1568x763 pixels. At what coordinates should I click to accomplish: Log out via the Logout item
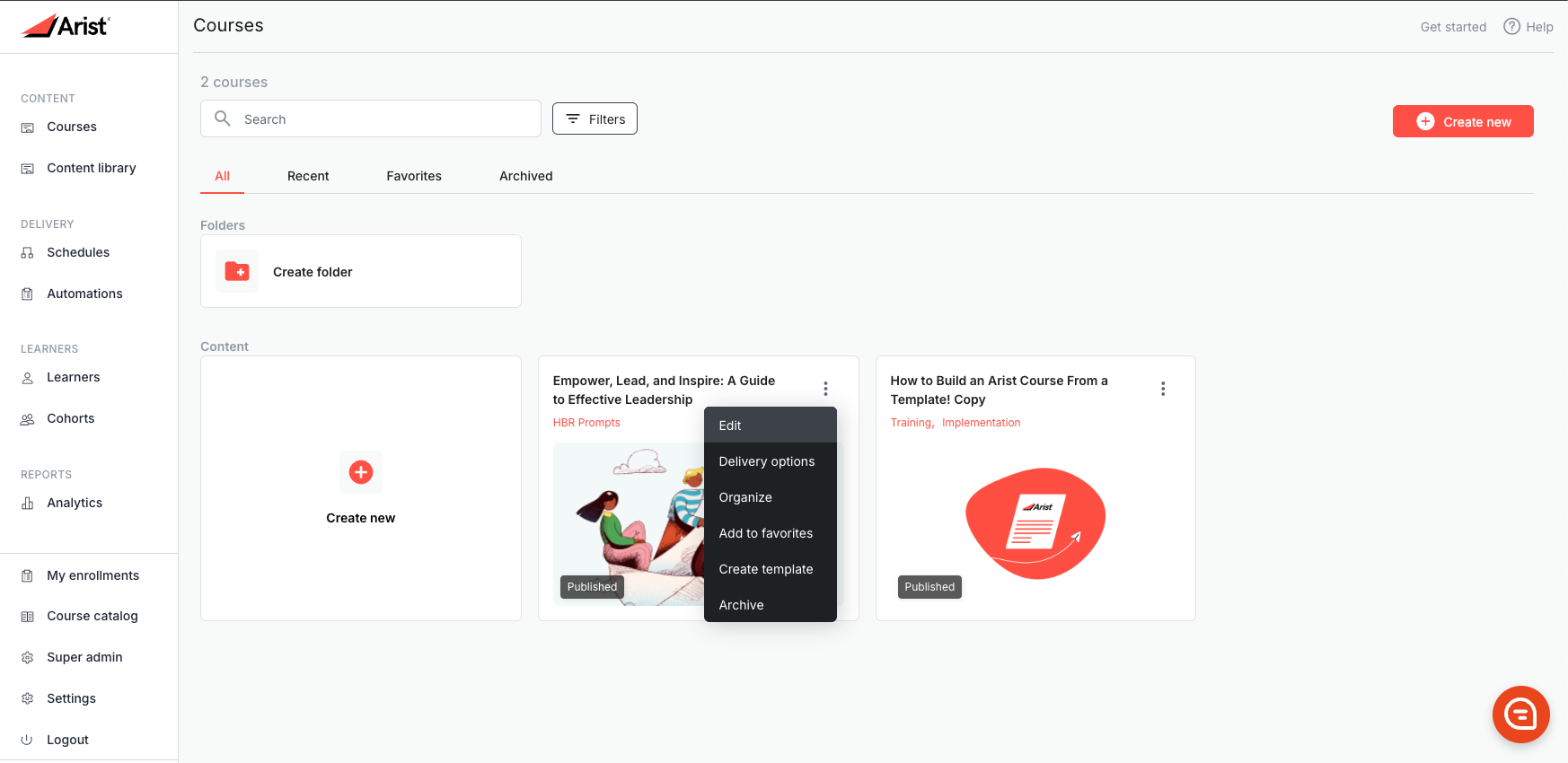[x=67, y=740]
